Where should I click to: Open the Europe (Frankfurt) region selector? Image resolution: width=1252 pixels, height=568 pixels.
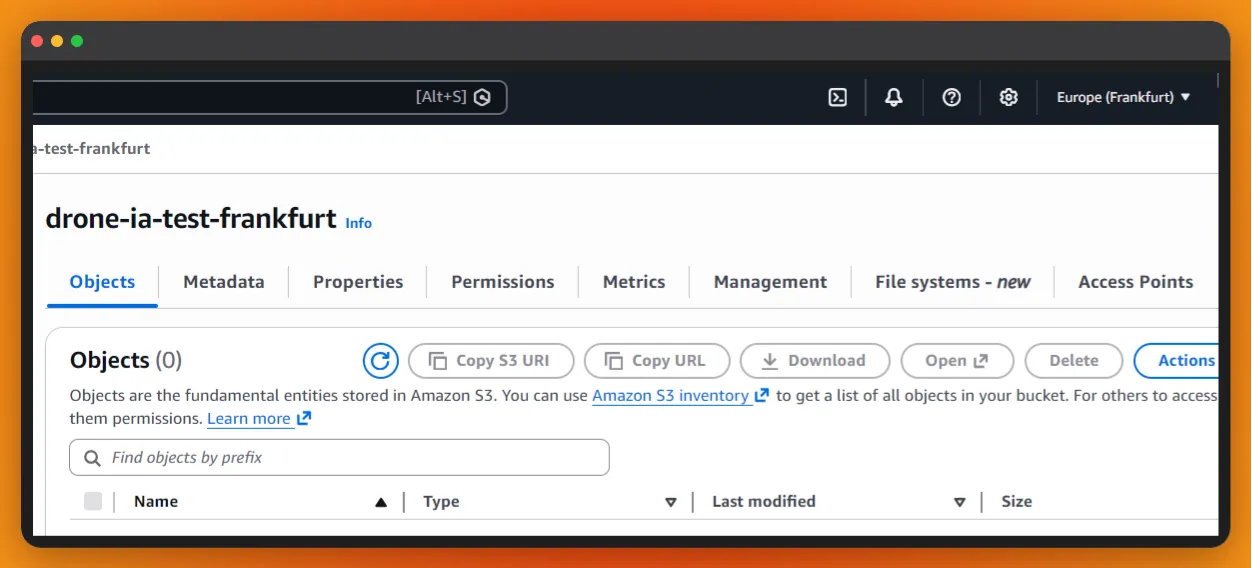(1124, 97)
